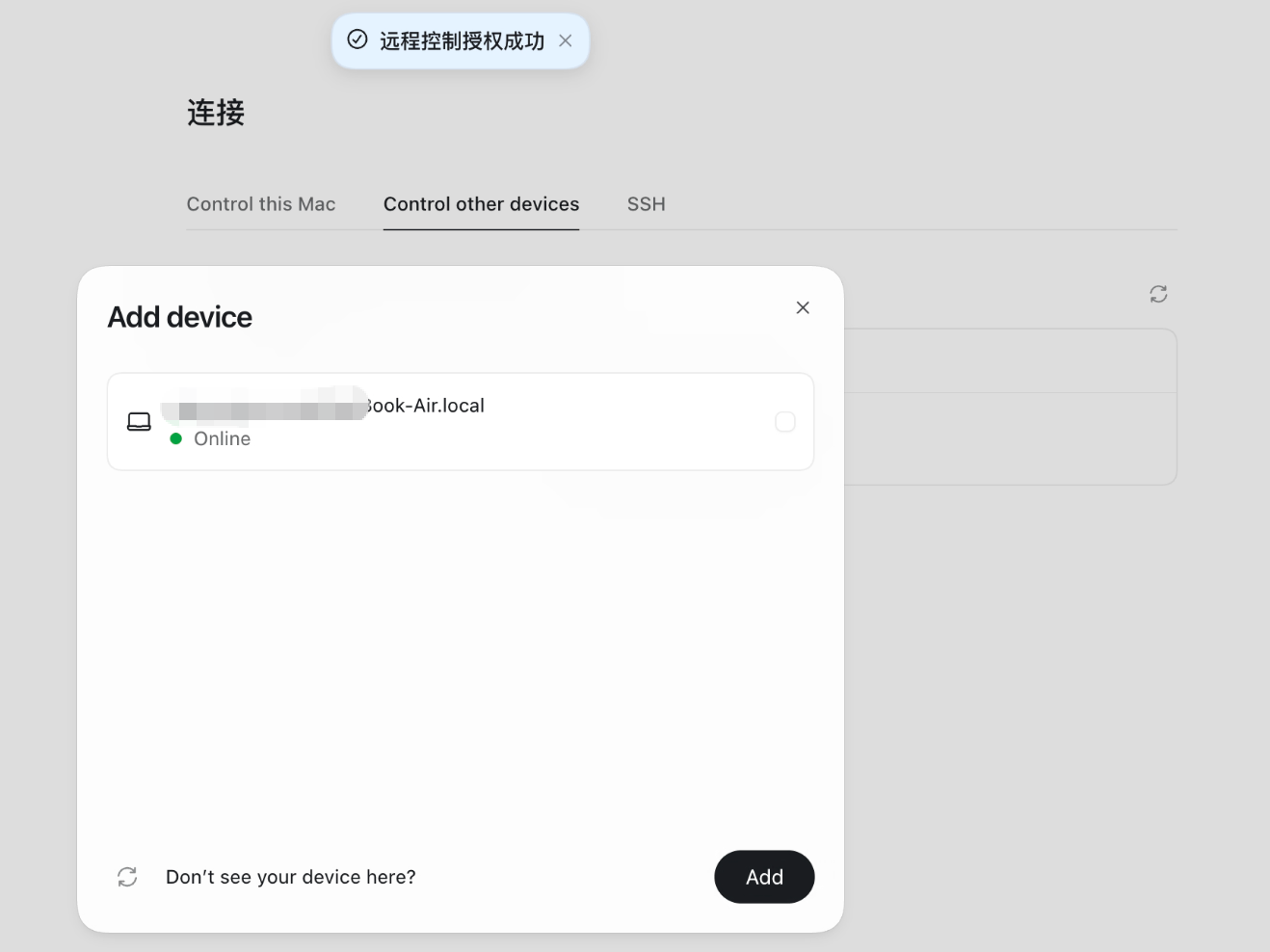Open the SSH tab
Screen dimensions: 1270x952
pos(647,204)
